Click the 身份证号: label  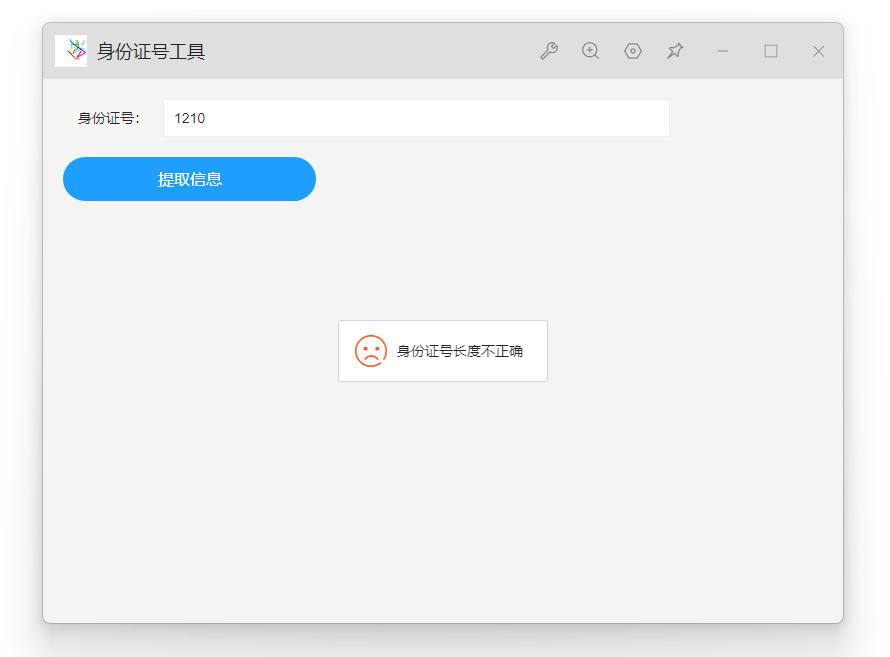109,118
